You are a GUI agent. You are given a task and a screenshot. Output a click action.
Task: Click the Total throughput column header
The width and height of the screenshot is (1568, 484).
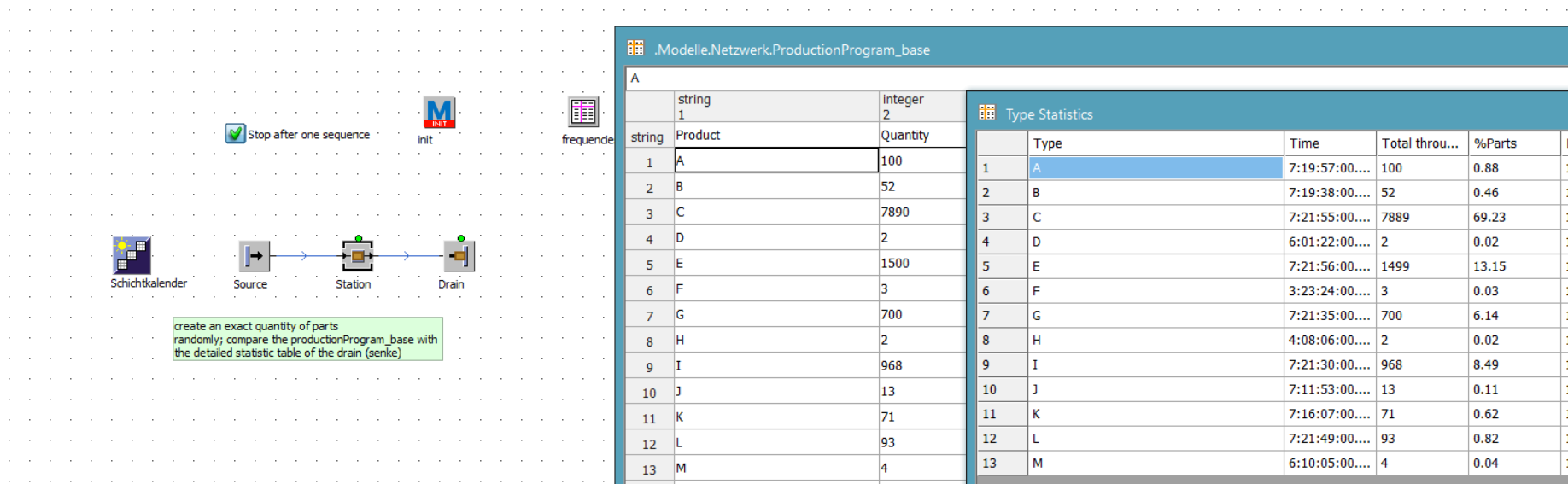(1421, 143)
